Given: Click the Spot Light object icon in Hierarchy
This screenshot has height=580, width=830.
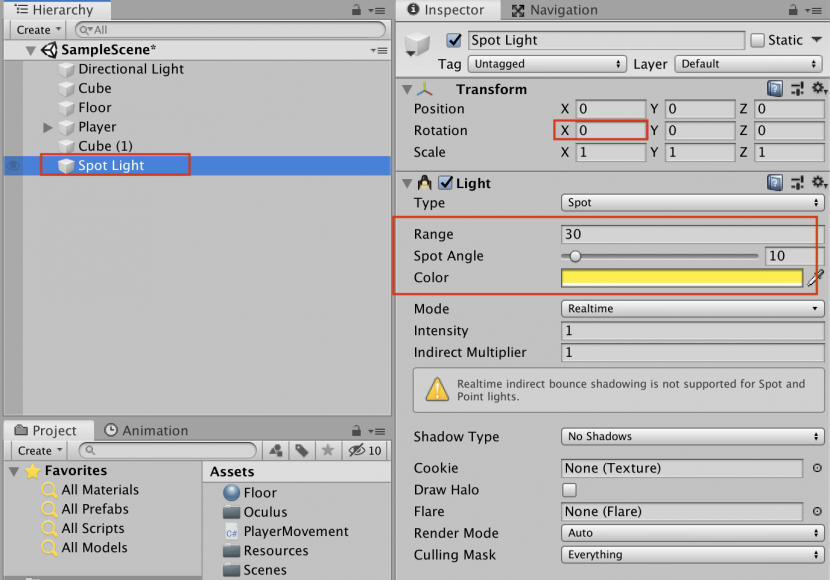Looking at the screenshot, I should pos(65,164).
